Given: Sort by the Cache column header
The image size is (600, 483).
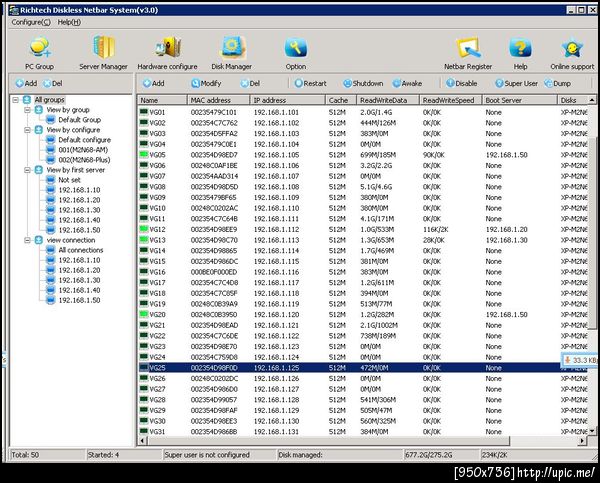Looking at the screenshot, I should (x=341, y=100).
